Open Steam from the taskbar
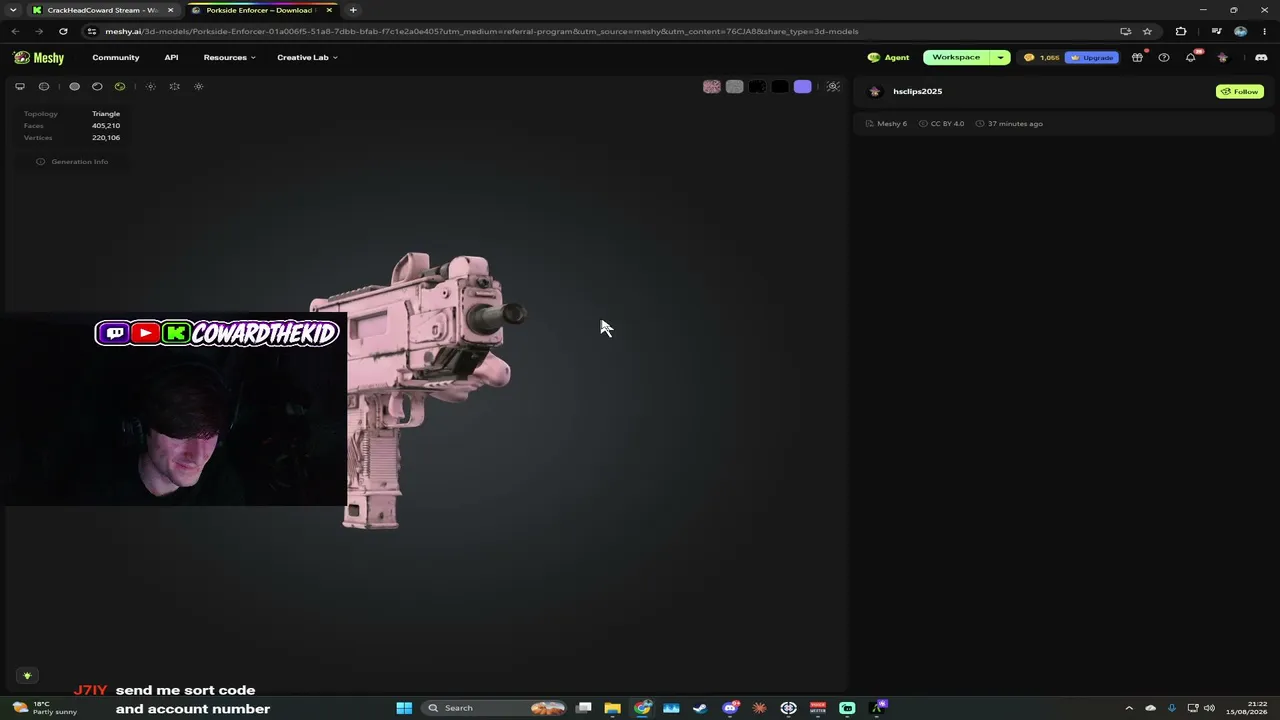This screenshot has height=720, width=1280. tap(700, 708)
